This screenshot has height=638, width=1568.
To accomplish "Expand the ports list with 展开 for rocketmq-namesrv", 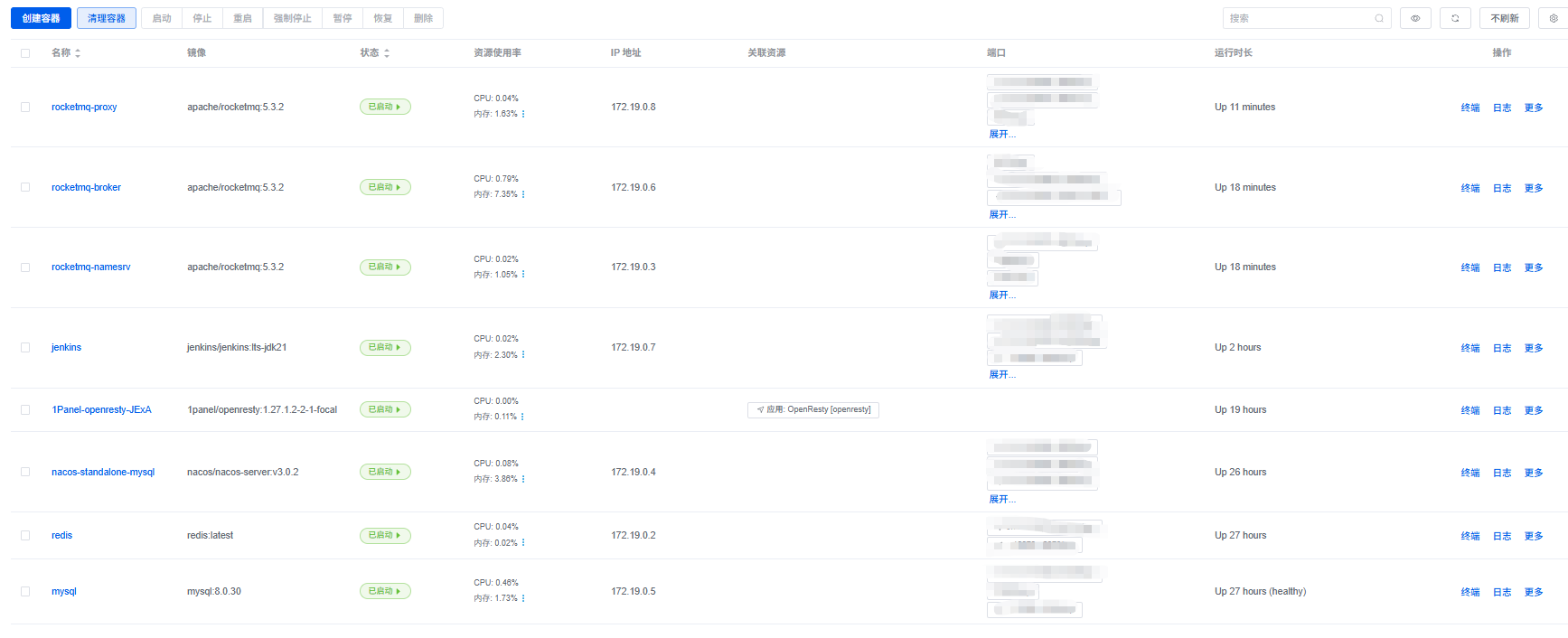I will pyautogui.click(x=1001, y=296).
